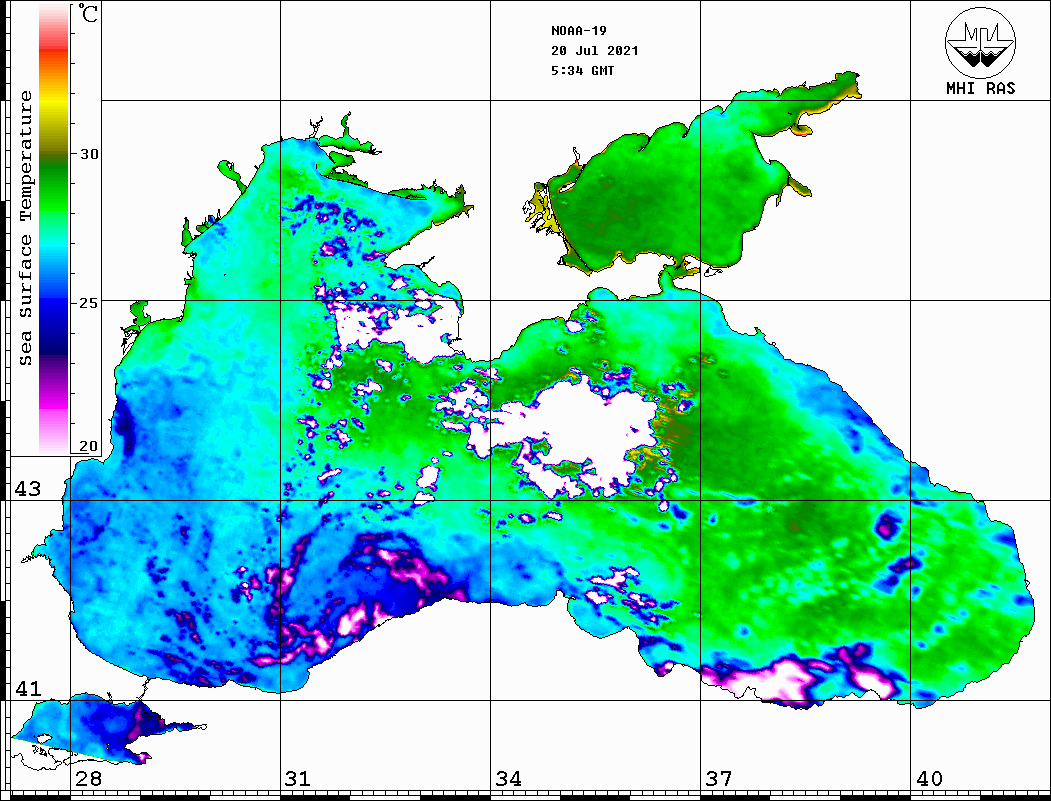Viewport: 1051px width, 801px height.
Task: Click the MHI RAS logo emblem
Action: [x=980, y=42]
